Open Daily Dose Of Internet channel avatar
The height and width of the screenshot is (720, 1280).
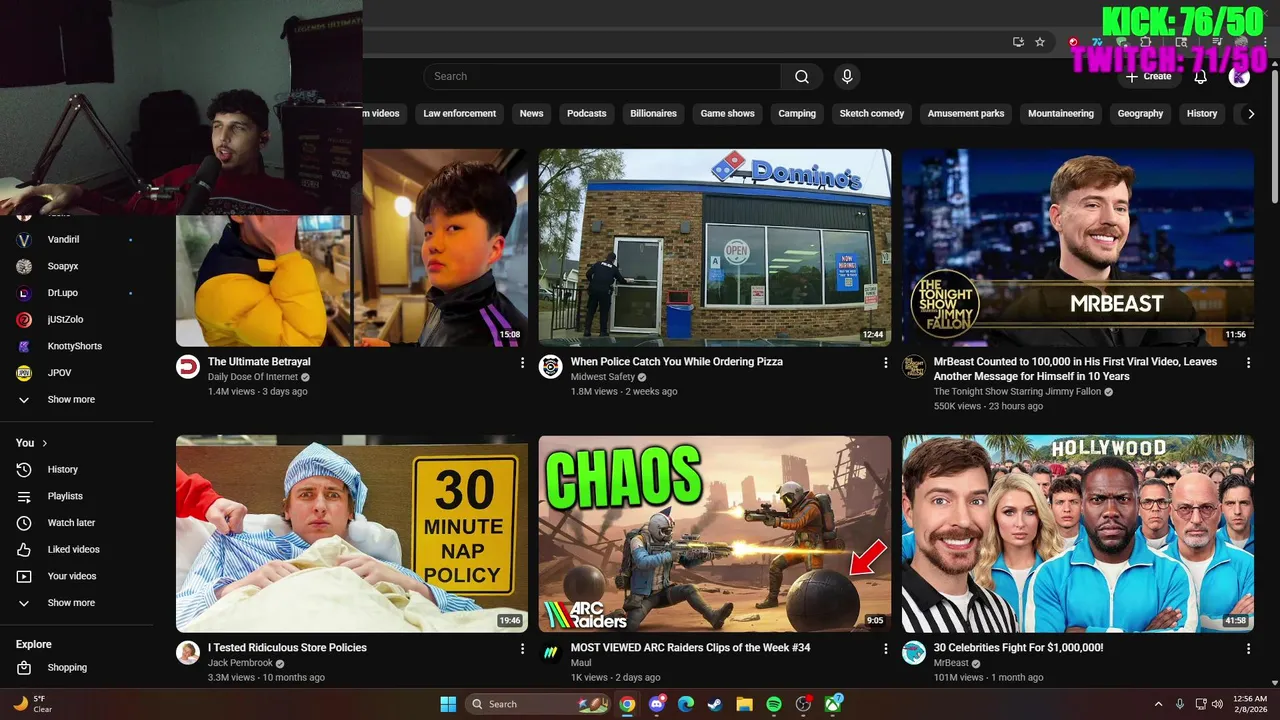[188, 367]
